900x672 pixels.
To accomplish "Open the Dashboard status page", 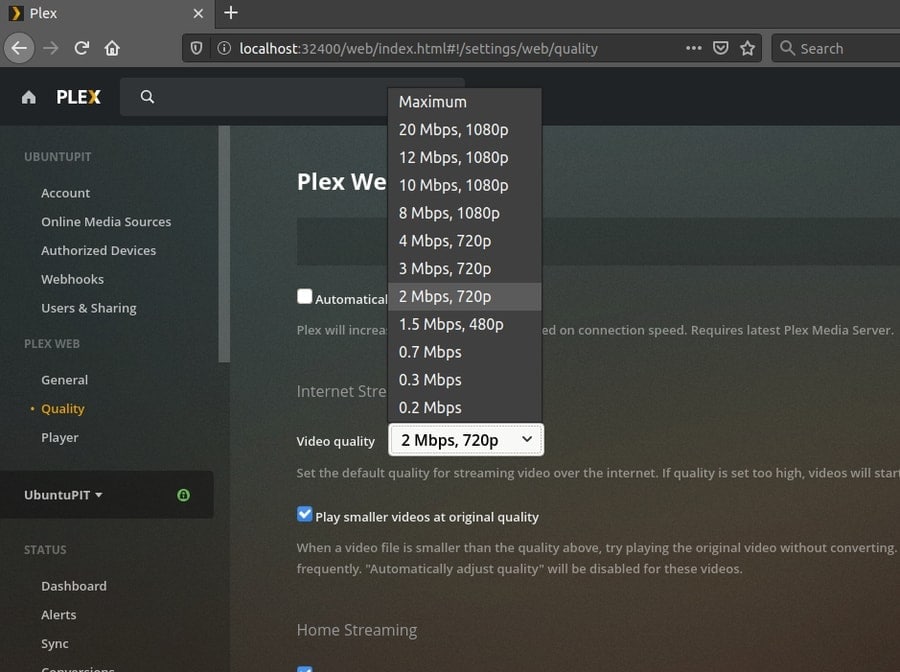I will (x=74, y=586).
